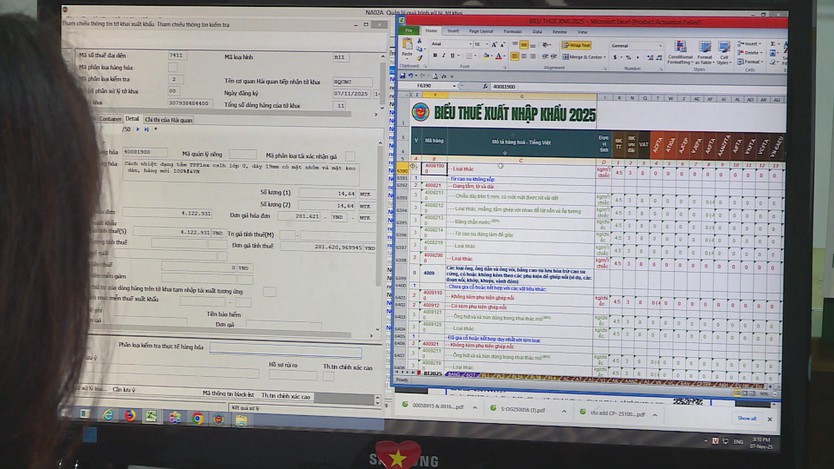
Task: Click the Phân loại kiểm tra thực tế hàng hóa field
Action: pos(286,349)
